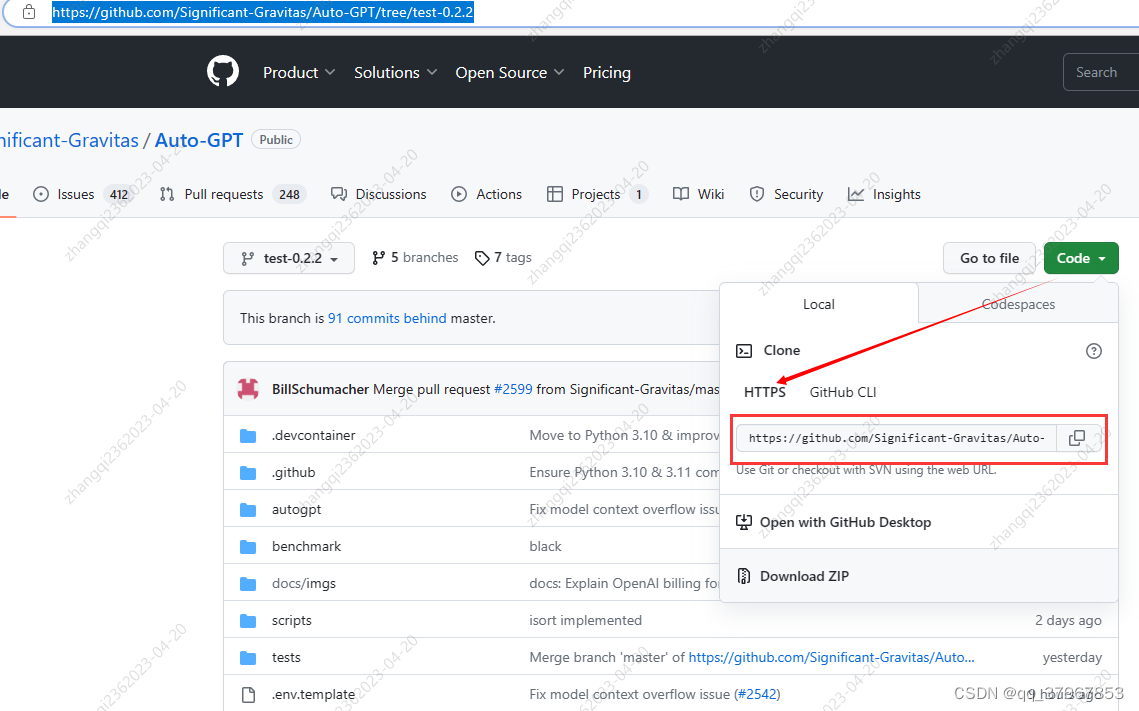Click the .devcontainer folder icon
1139x711 pixels.
coord(248,436)
